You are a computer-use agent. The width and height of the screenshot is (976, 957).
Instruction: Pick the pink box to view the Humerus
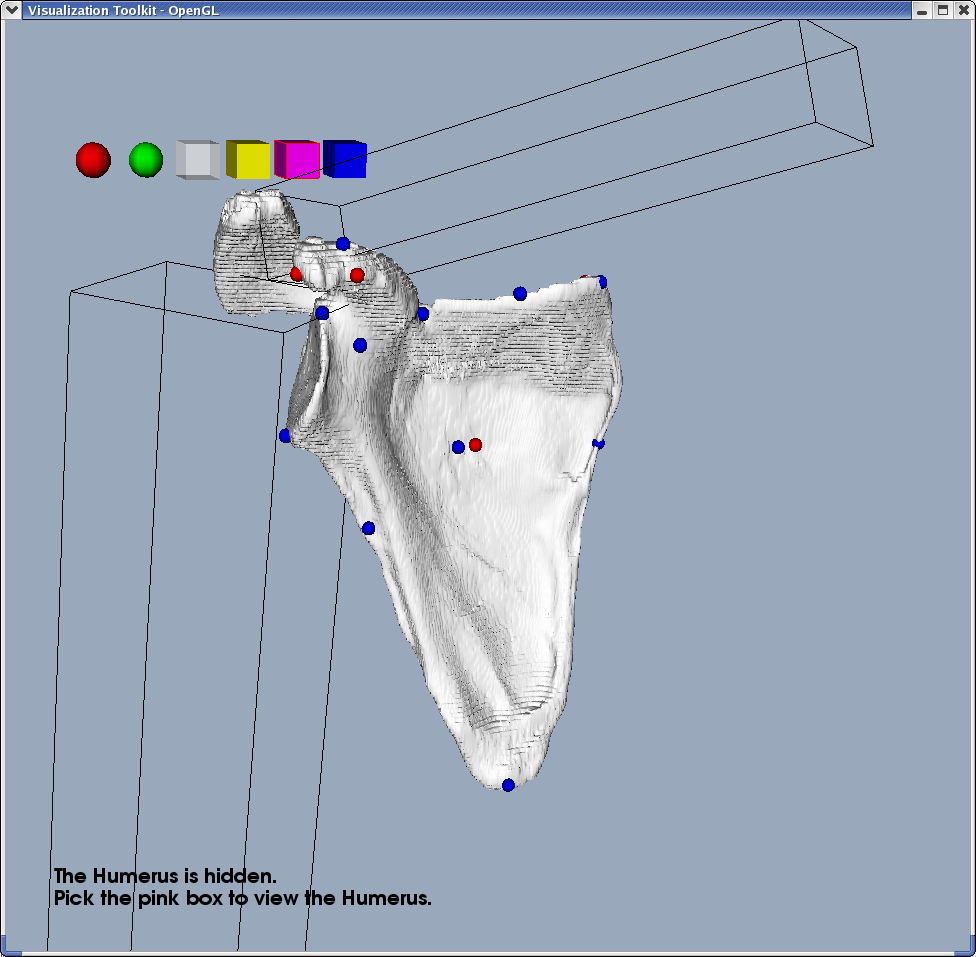[x=298, y=159]
